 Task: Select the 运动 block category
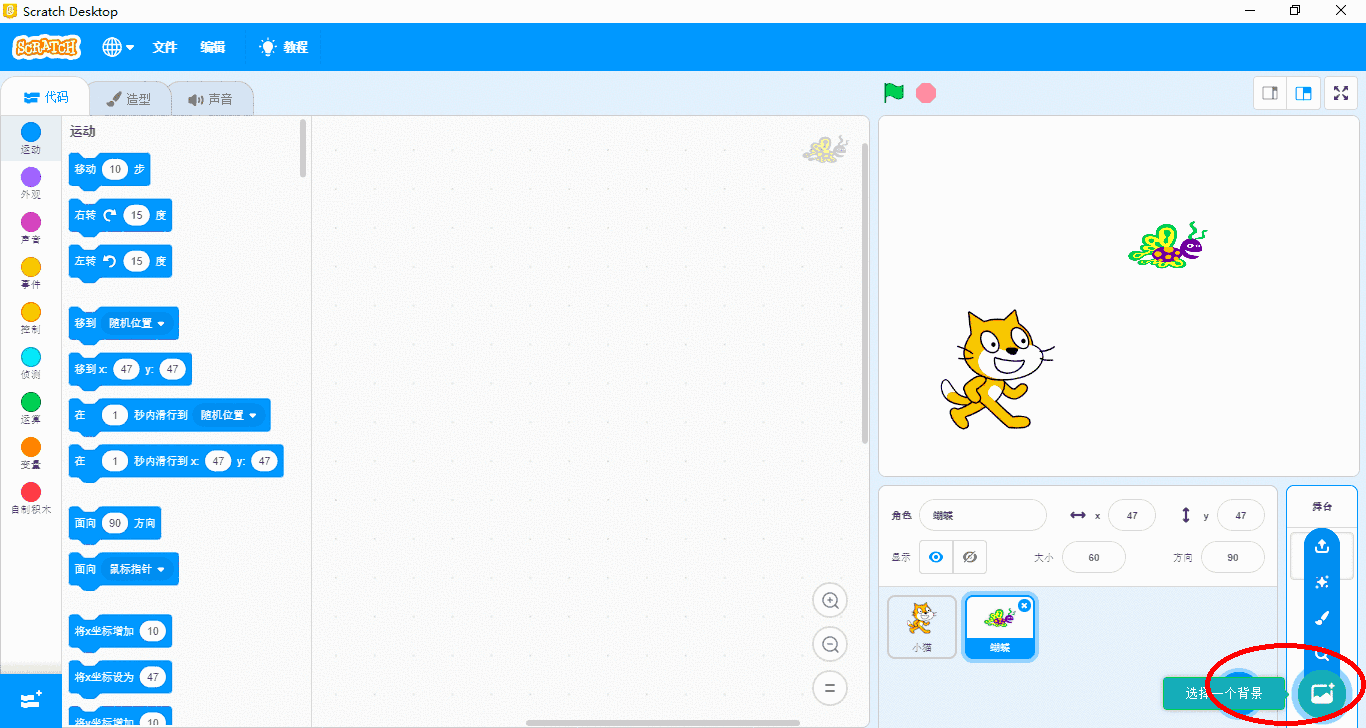31,139
